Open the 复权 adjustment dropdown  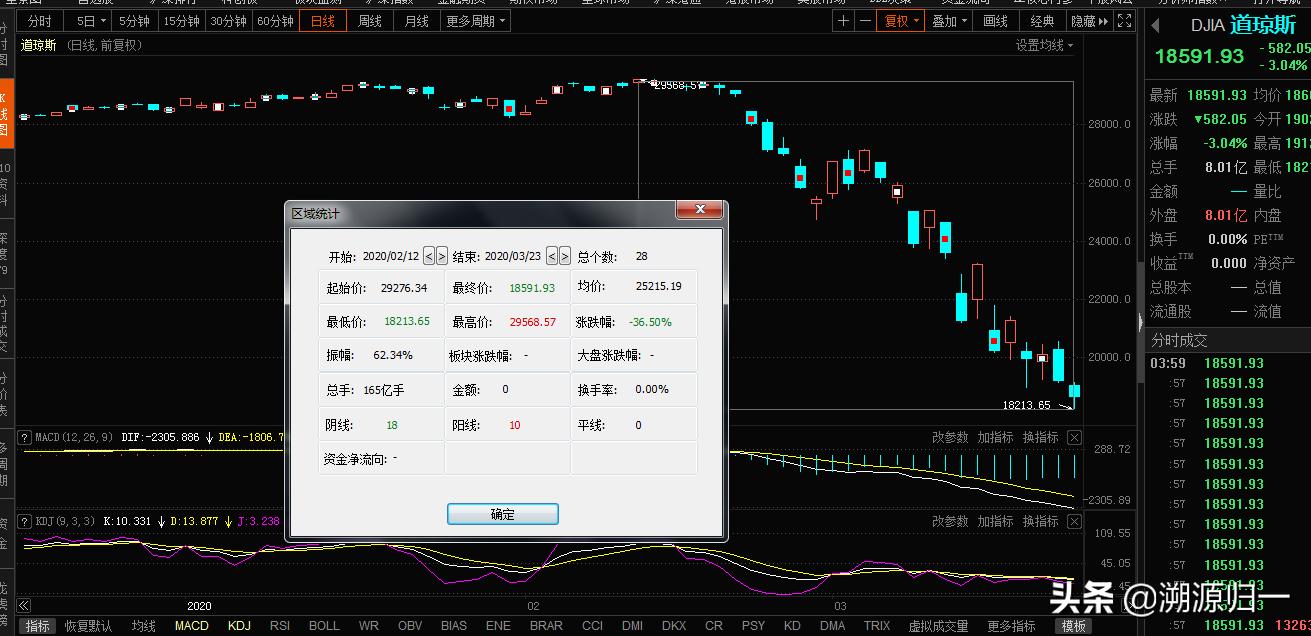click(x=902, y=21)
